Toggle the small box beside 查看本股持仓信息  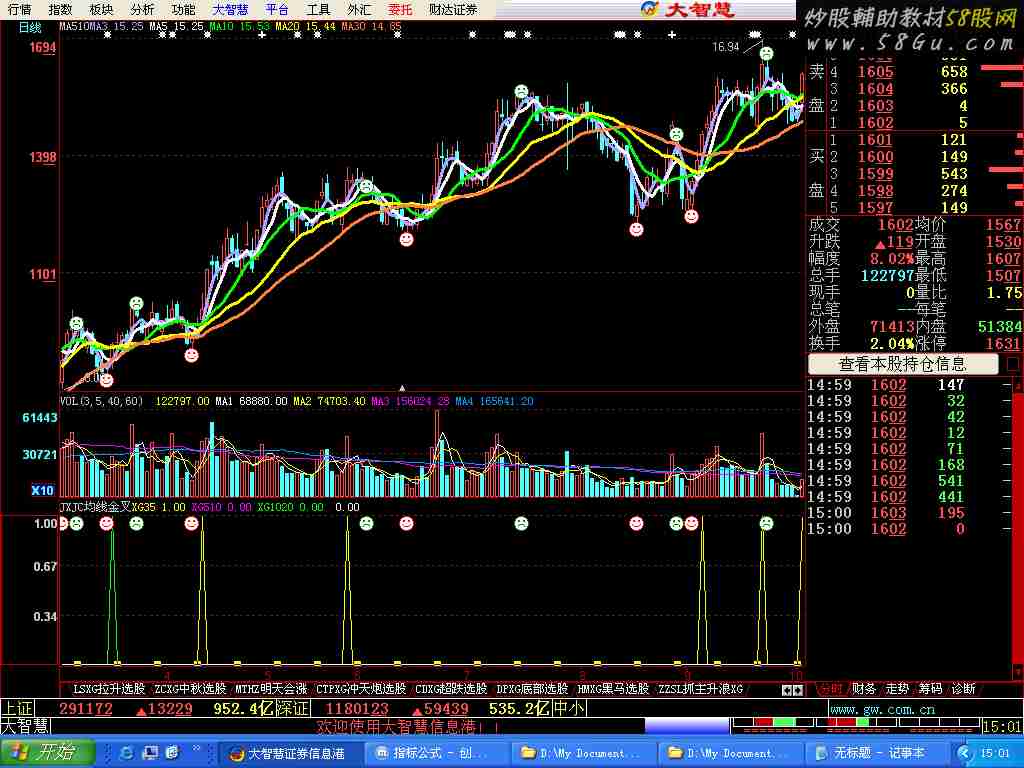1013,364
